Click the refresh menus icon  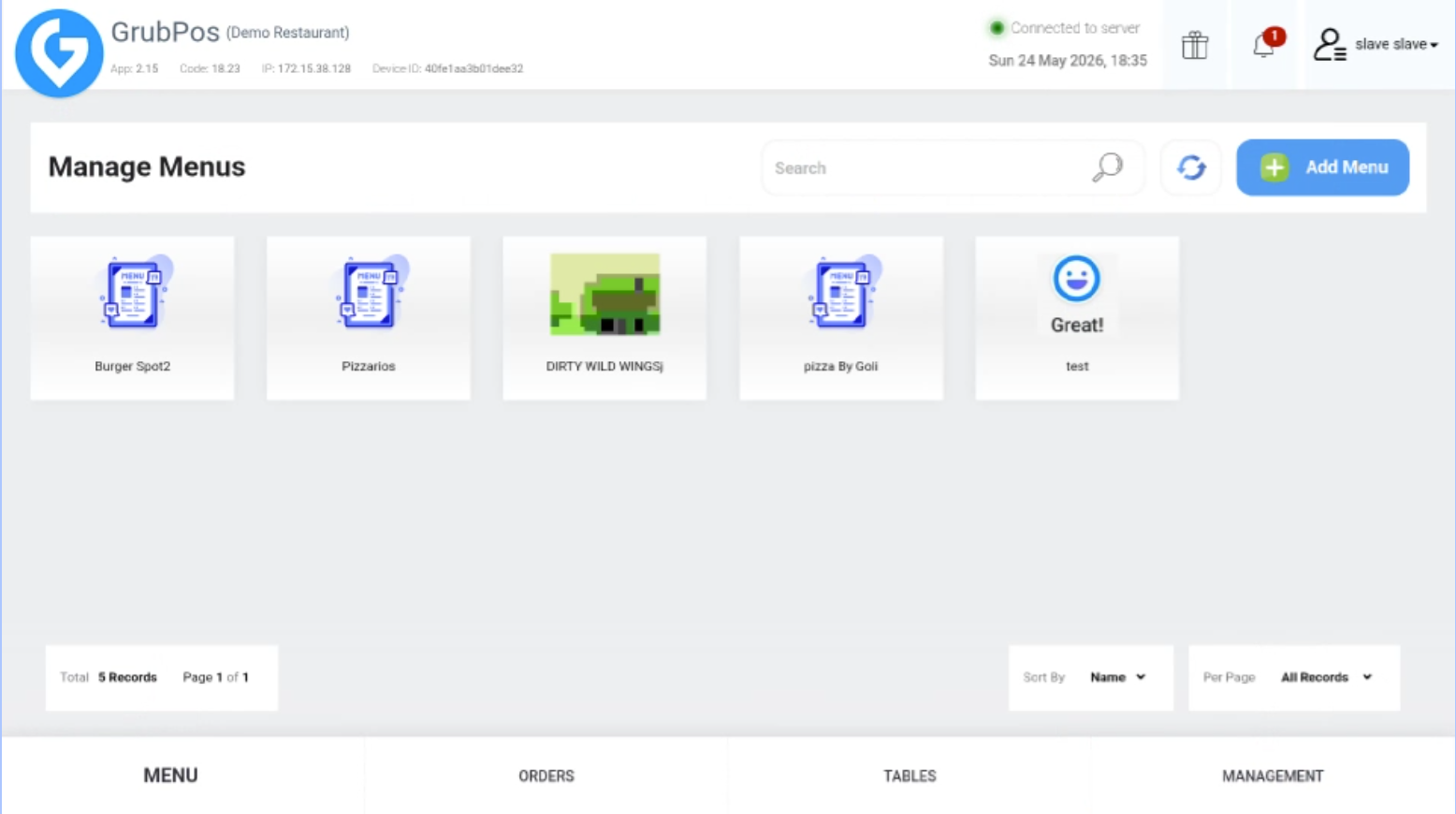click(1191, 167)
